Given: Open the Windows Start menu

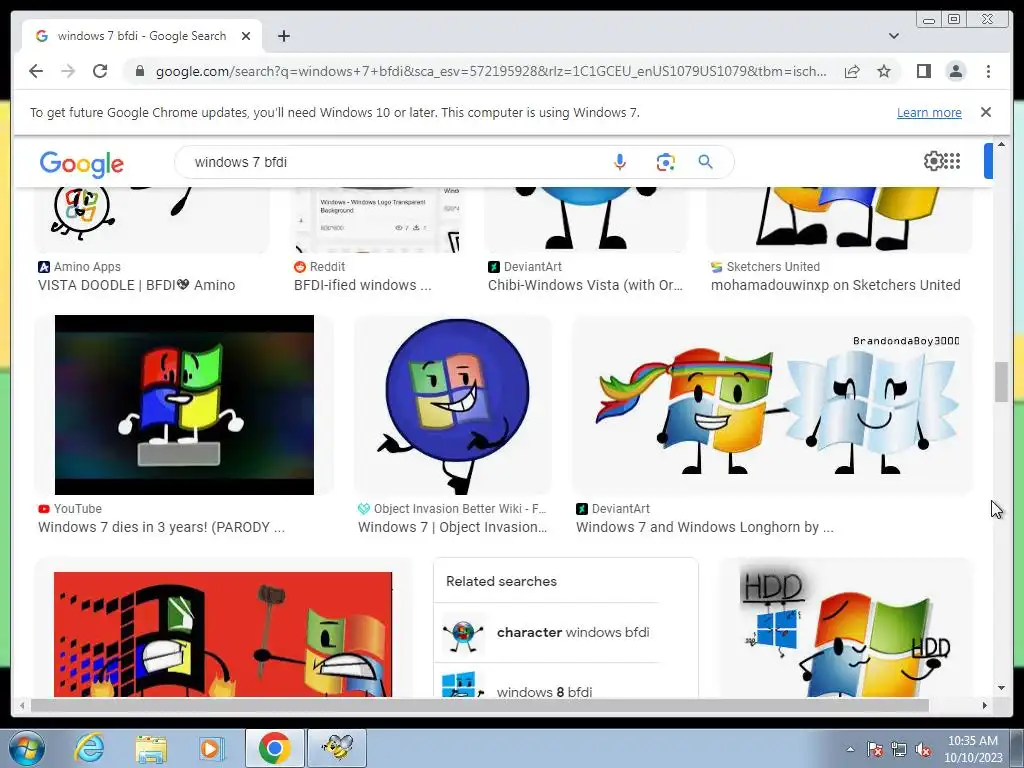Looking at the screenshot, I should [27, 748].
